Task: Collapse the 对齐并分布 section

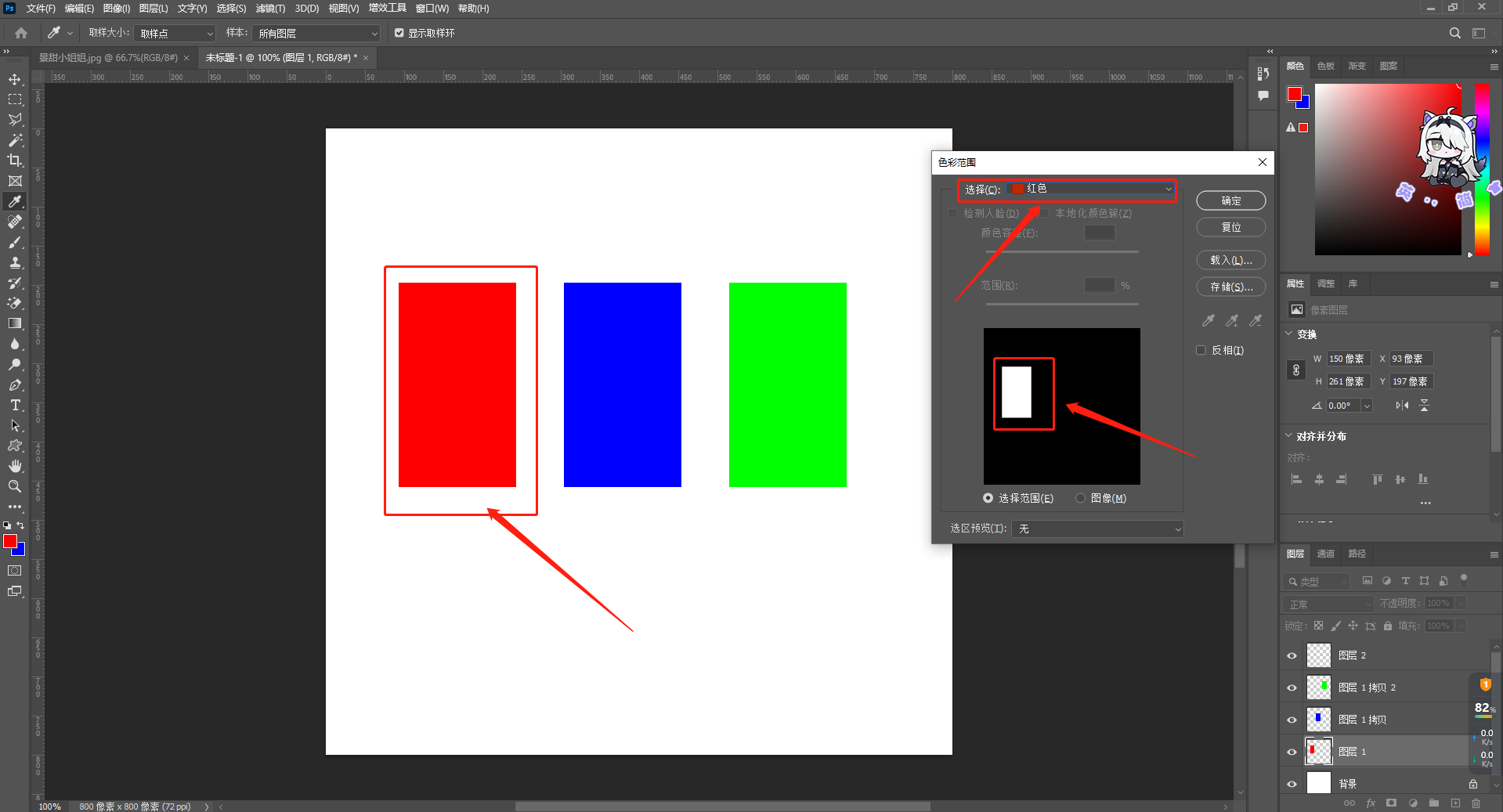Action: (1288, 435)
